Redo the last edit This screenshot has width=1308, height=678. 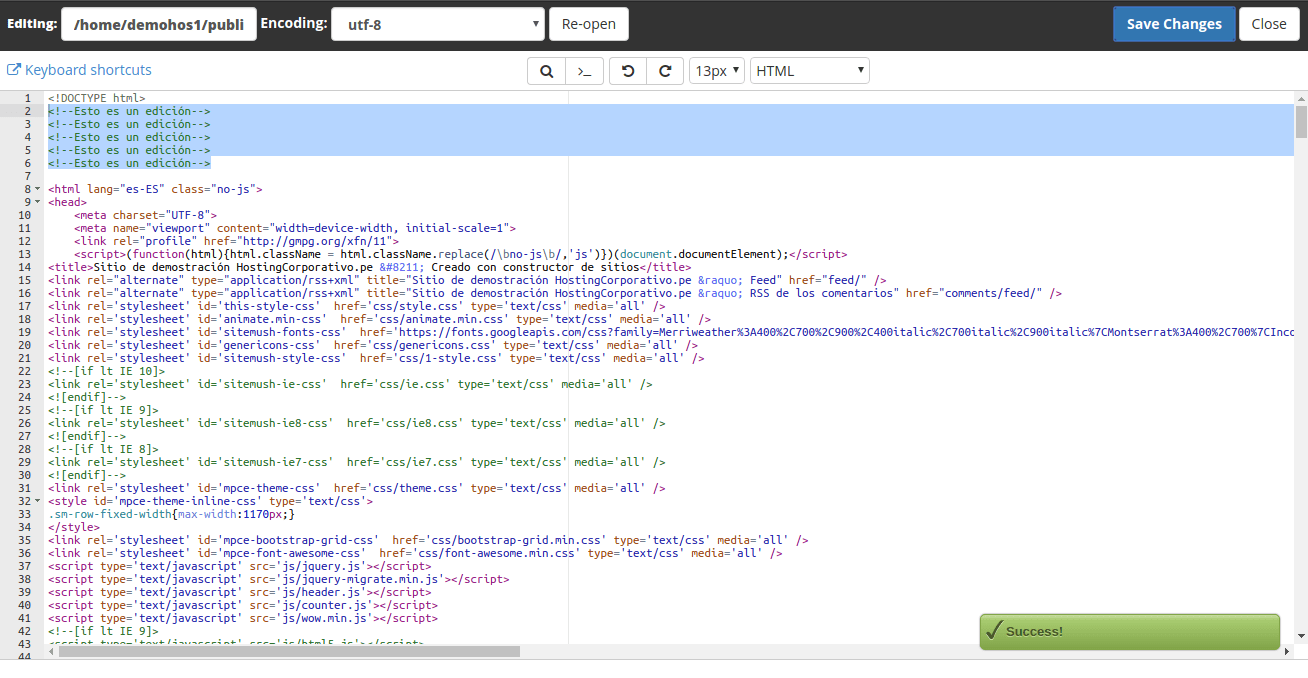click(665, 71)
